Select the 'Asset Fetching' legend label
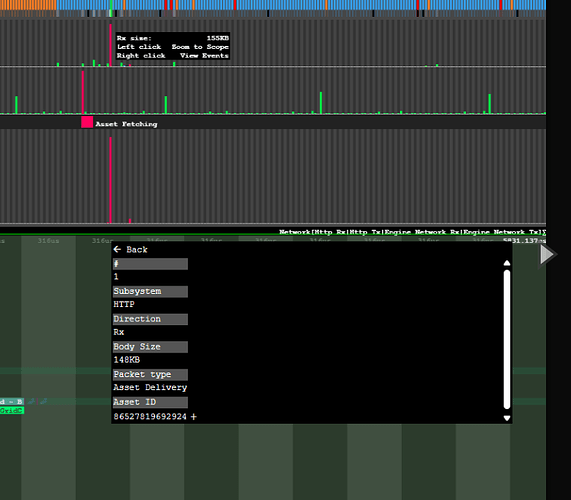 tap(126, 124)
